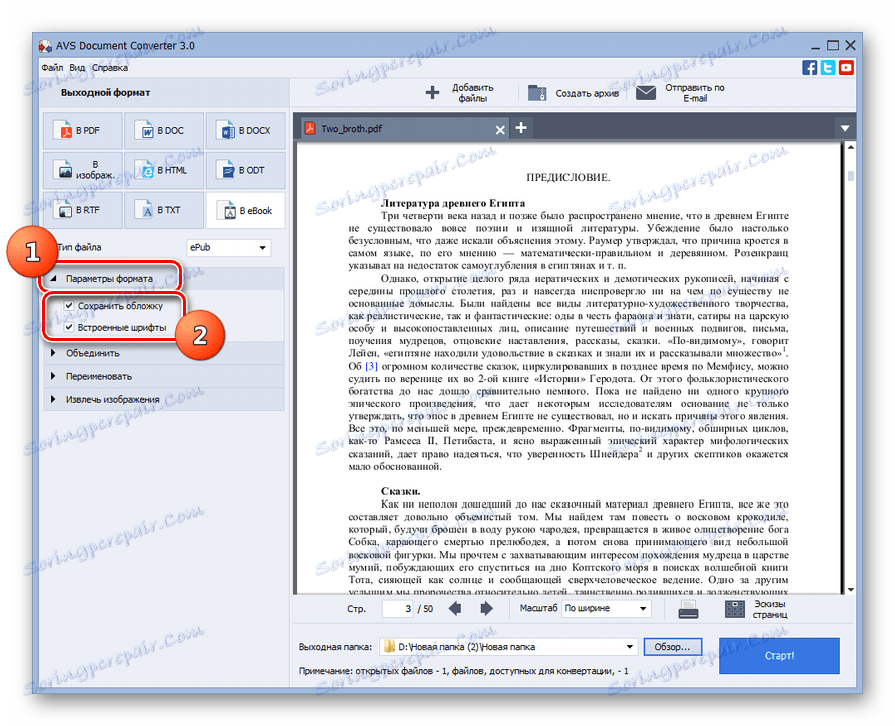Choose the 'В изображ.' image output format

coord(82,170)
